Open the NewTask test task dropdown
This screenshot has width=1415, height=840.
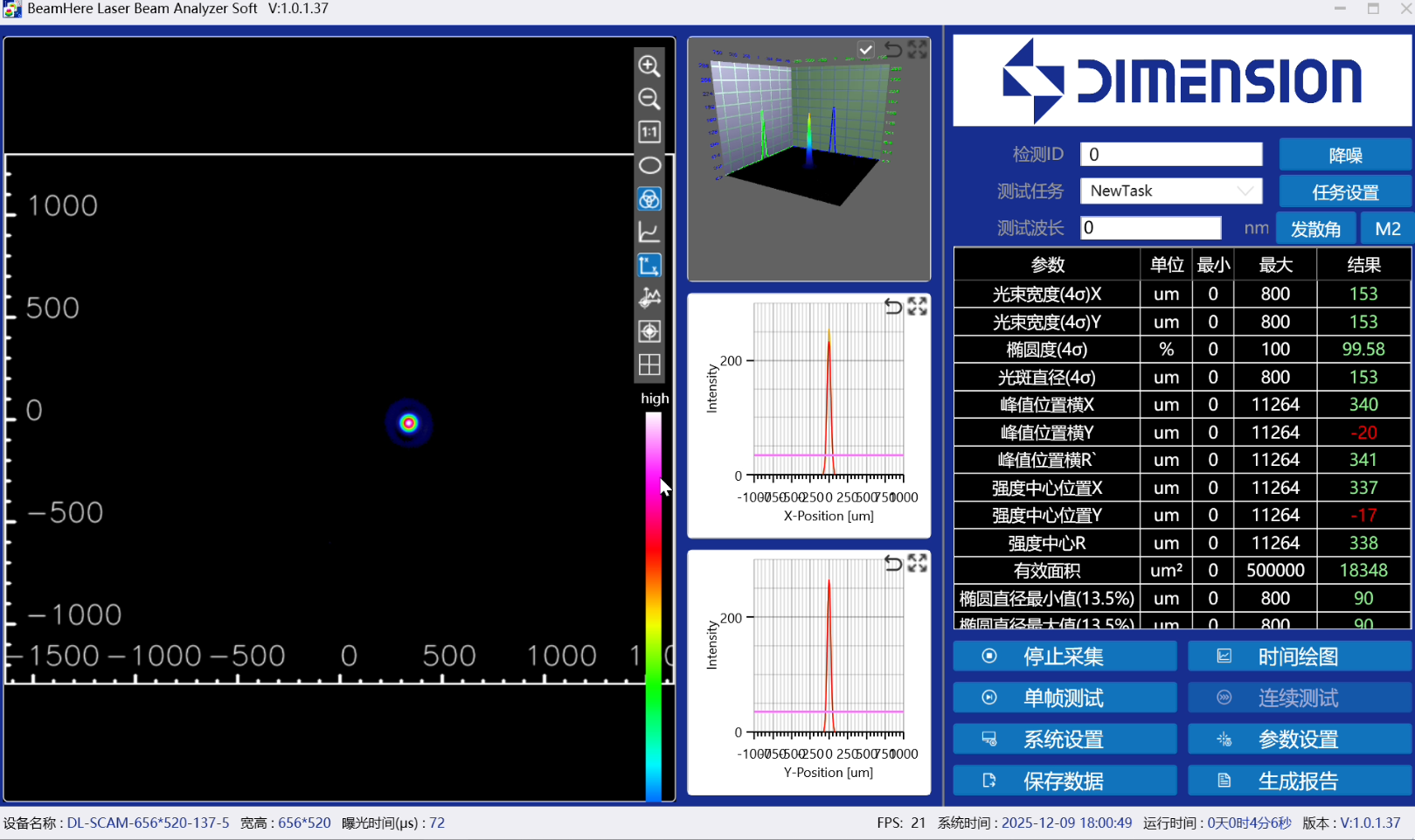click(1170, 191)
